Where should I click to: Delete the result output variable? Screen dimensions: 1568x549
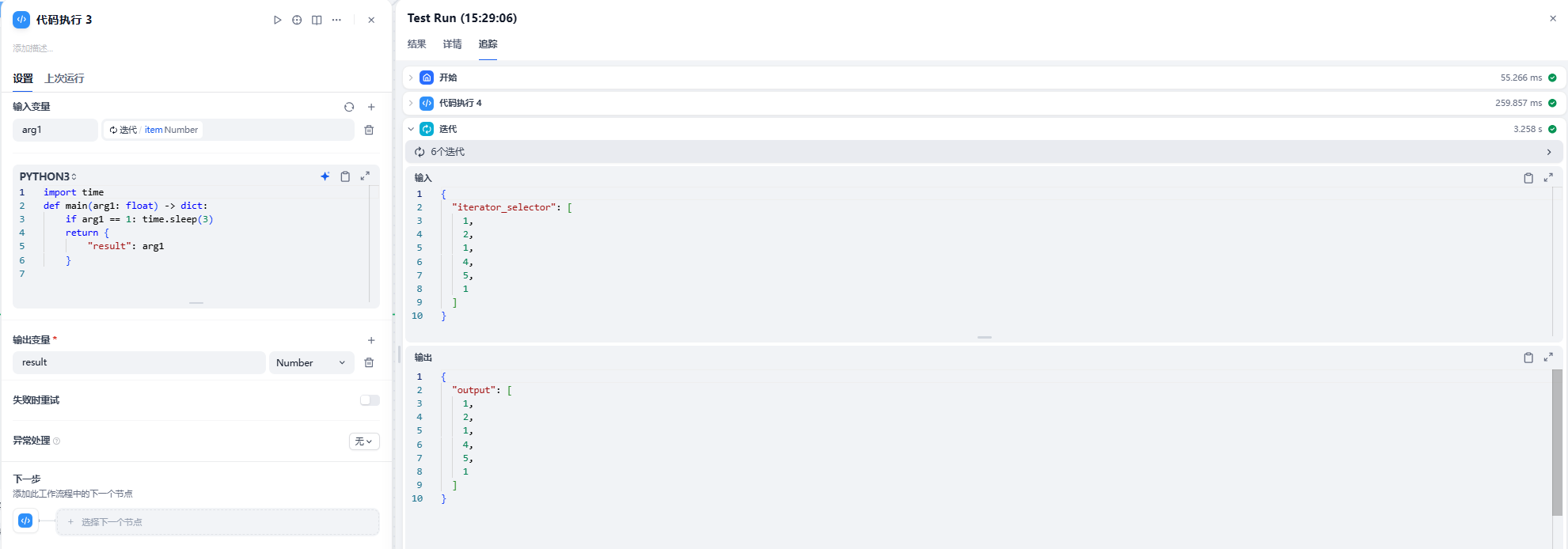point(369,362)
